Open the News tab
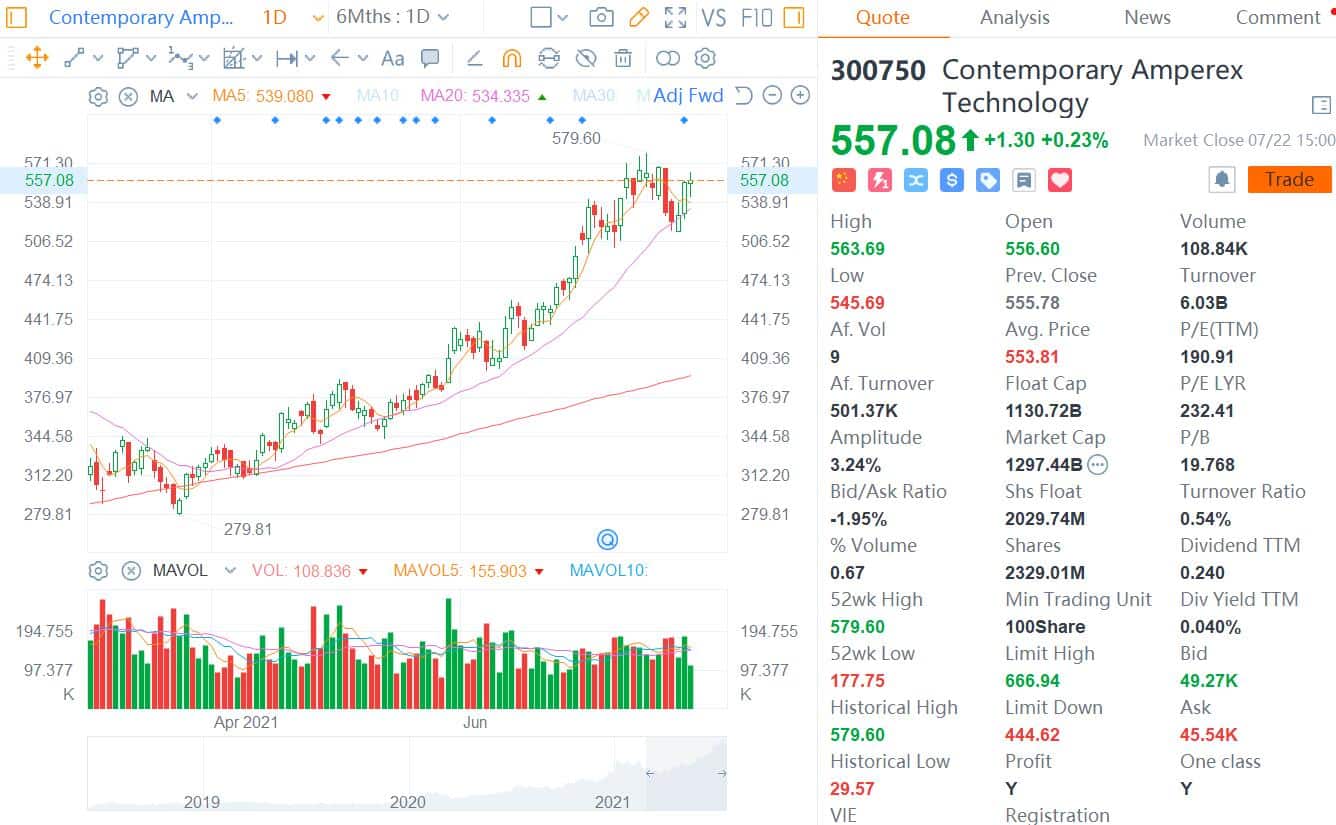Screen dimensions: 1336x825 click(1146, 17)
